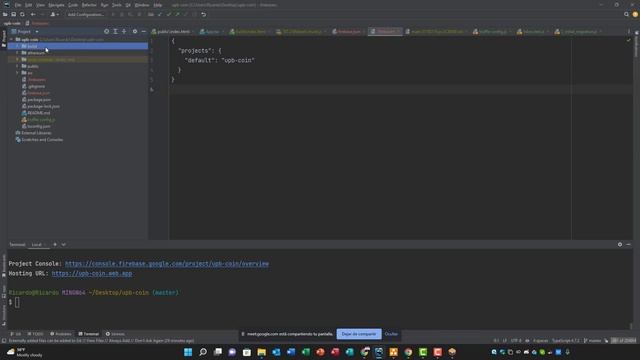
Task: Select firebase.json in project tree
Action: 38,93
